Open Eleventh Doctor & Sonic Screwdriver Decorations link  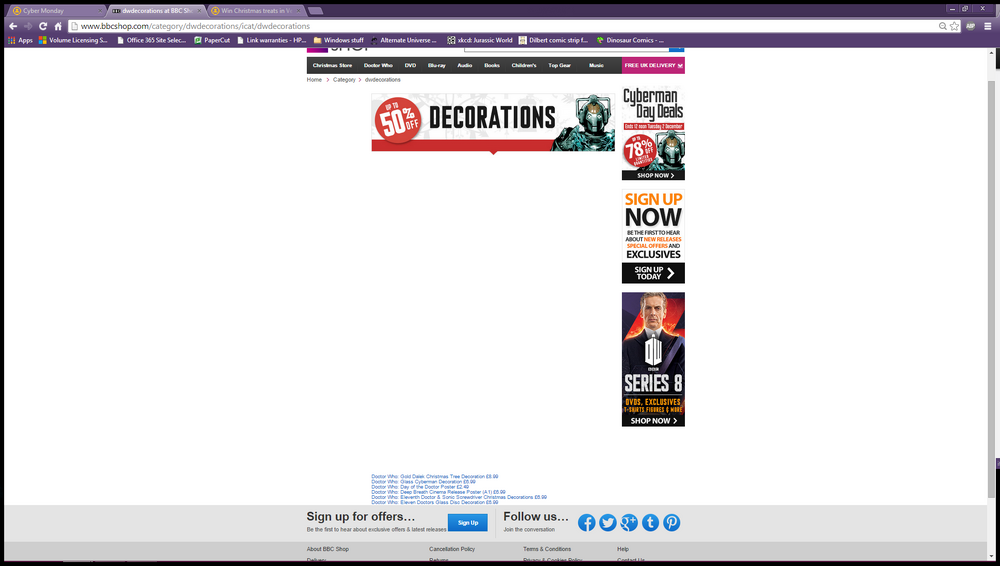pyautogui.click(x=459, y=497)
